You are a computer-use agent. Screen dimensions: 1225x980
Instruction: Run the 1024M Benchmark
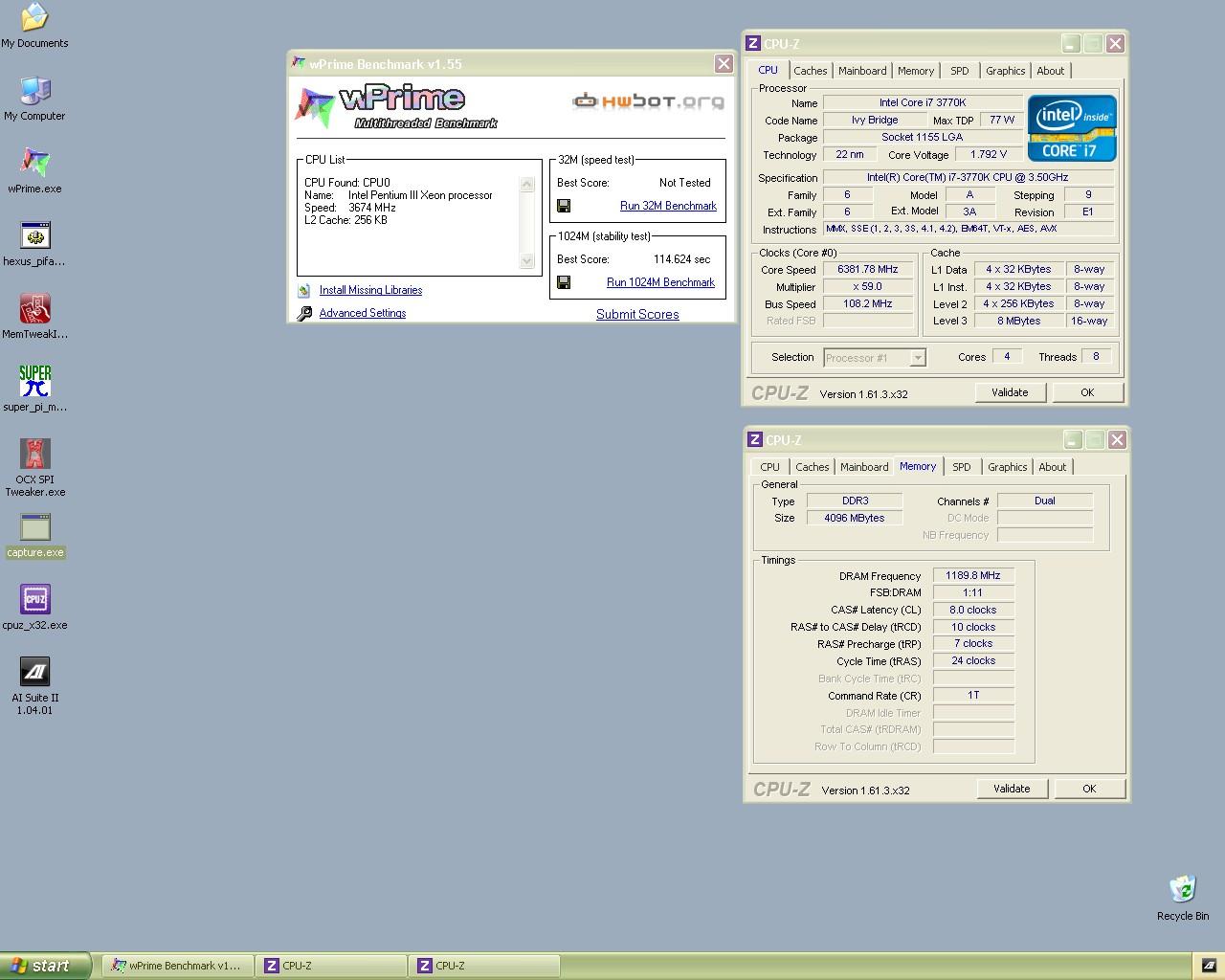660,282
